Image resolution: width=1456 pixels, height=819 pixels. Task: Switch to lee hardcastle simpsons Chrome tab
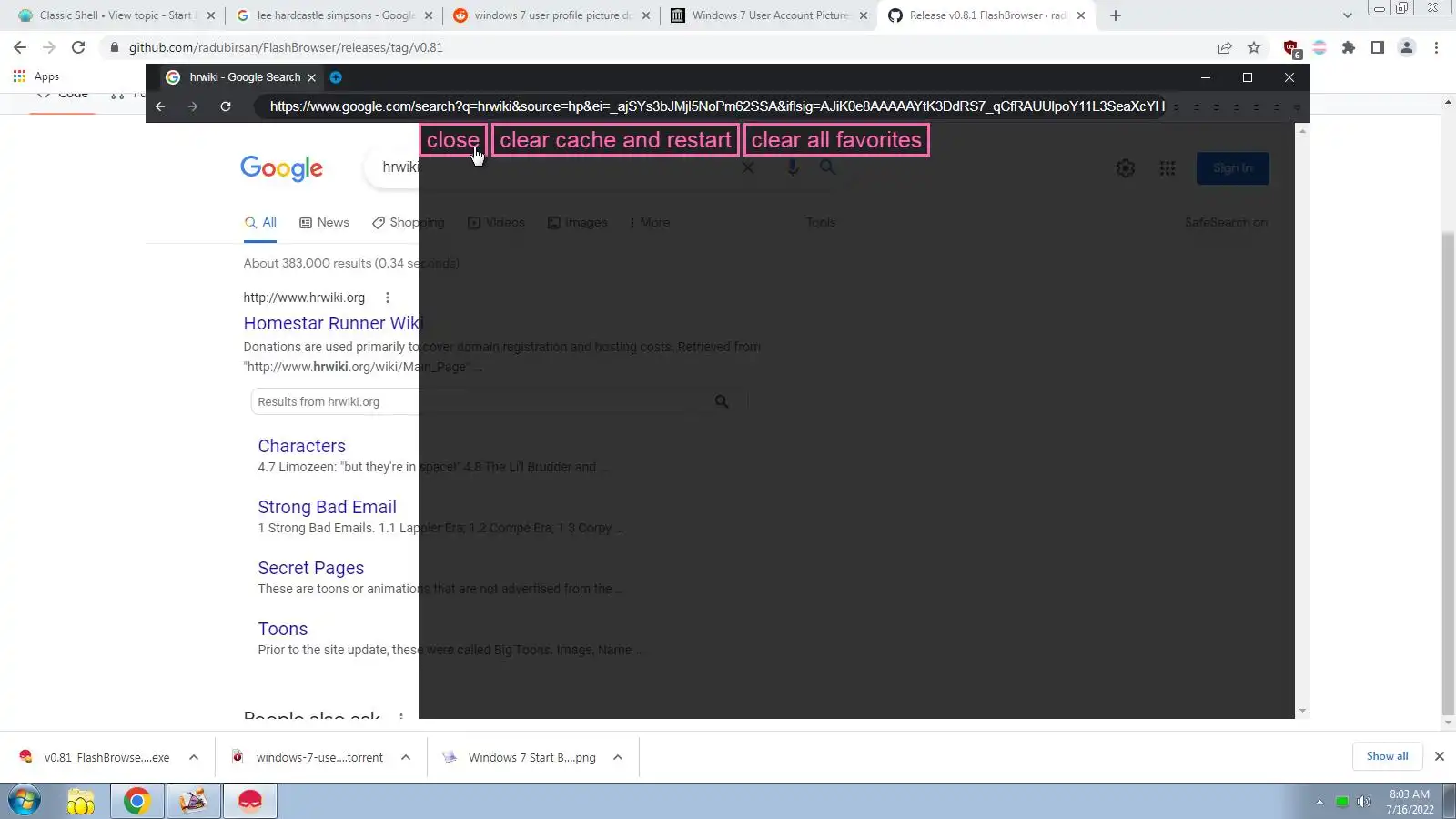(334, 15)
